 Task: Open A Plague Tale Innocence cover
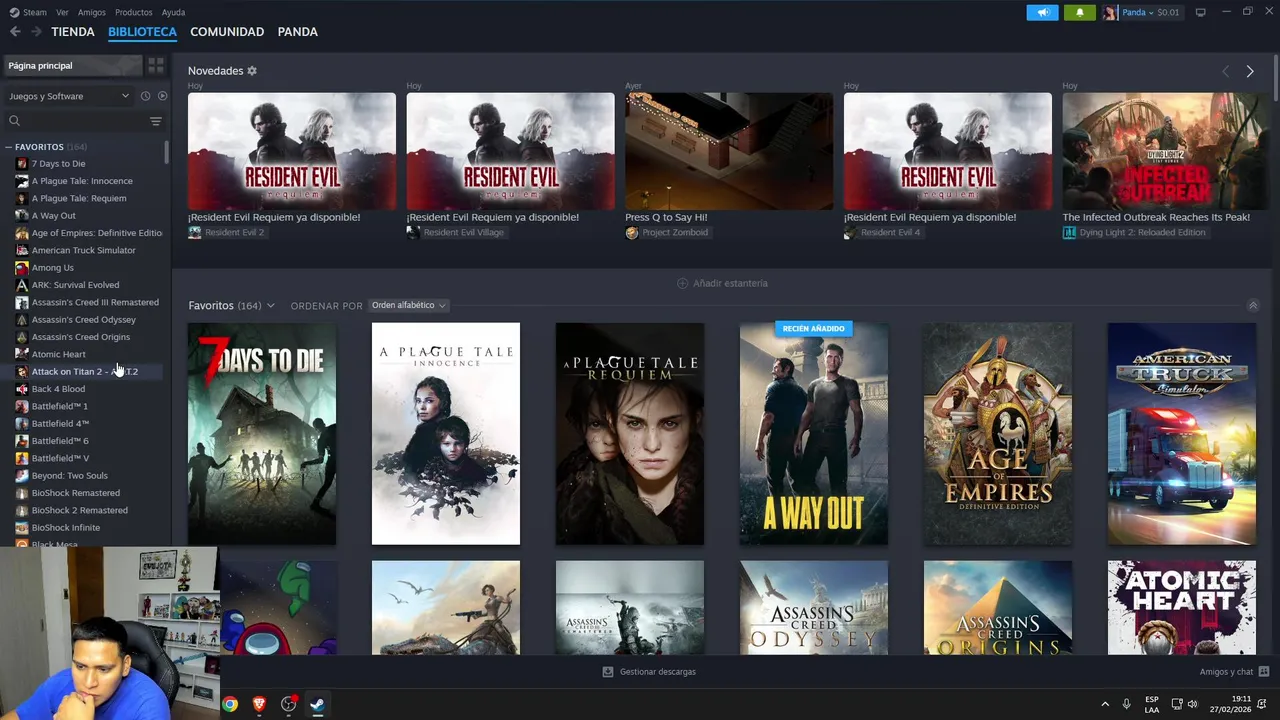point(446,434)
